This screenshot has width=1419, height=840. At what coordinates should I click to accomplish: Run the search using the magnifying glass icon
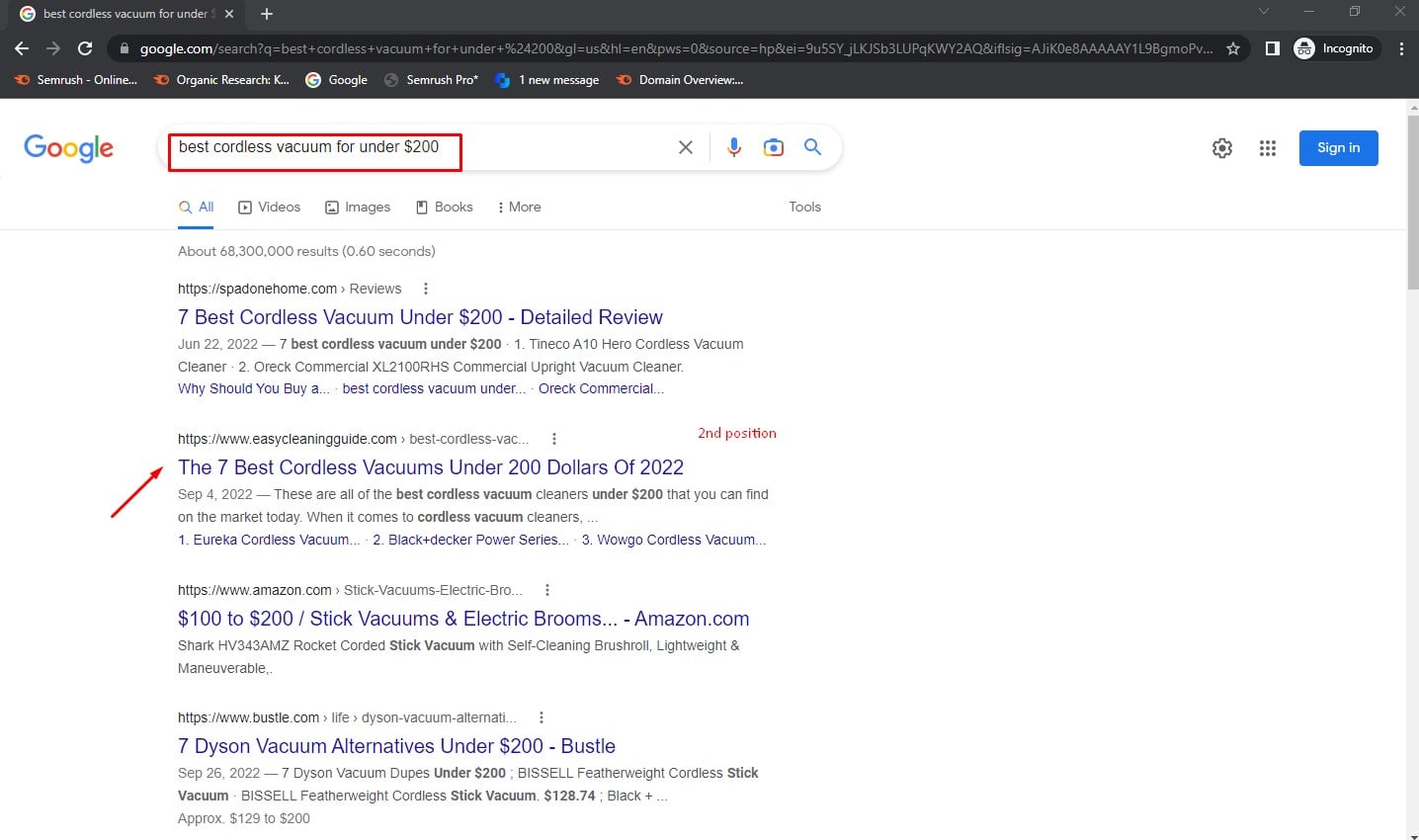pos(812,146)
